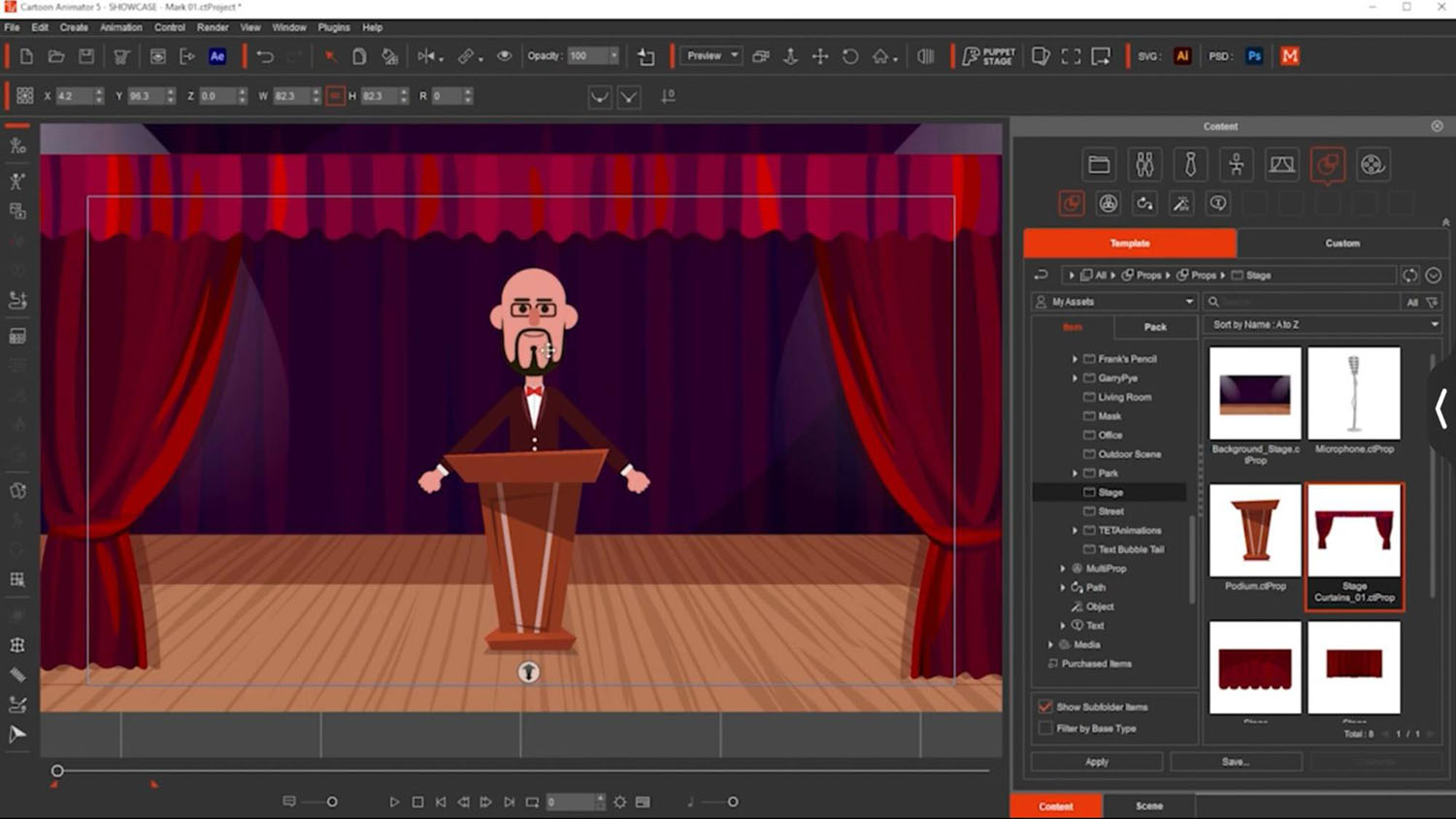Select the Actor category icon in Content
The width and height of the screenshot is (1456, 819).
1144,165
